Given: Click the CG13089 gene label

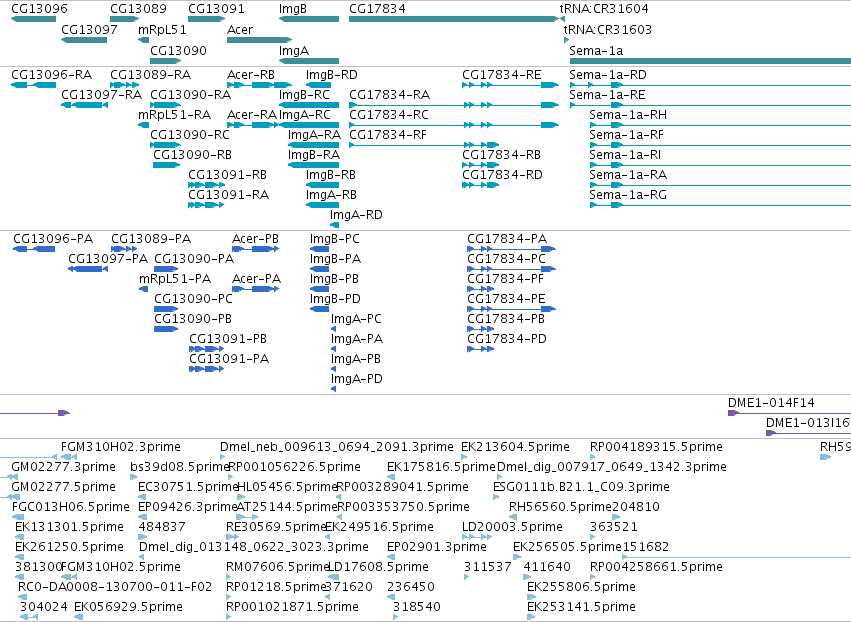Looking at the screenshot, I should tap(138, 9).
